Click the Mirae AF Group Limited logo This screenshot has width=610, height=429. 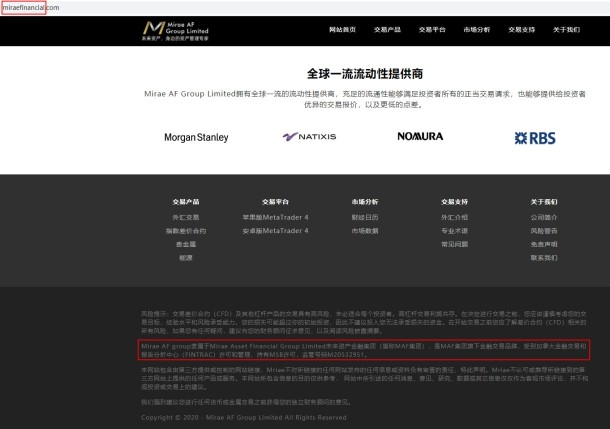point(175,31)
